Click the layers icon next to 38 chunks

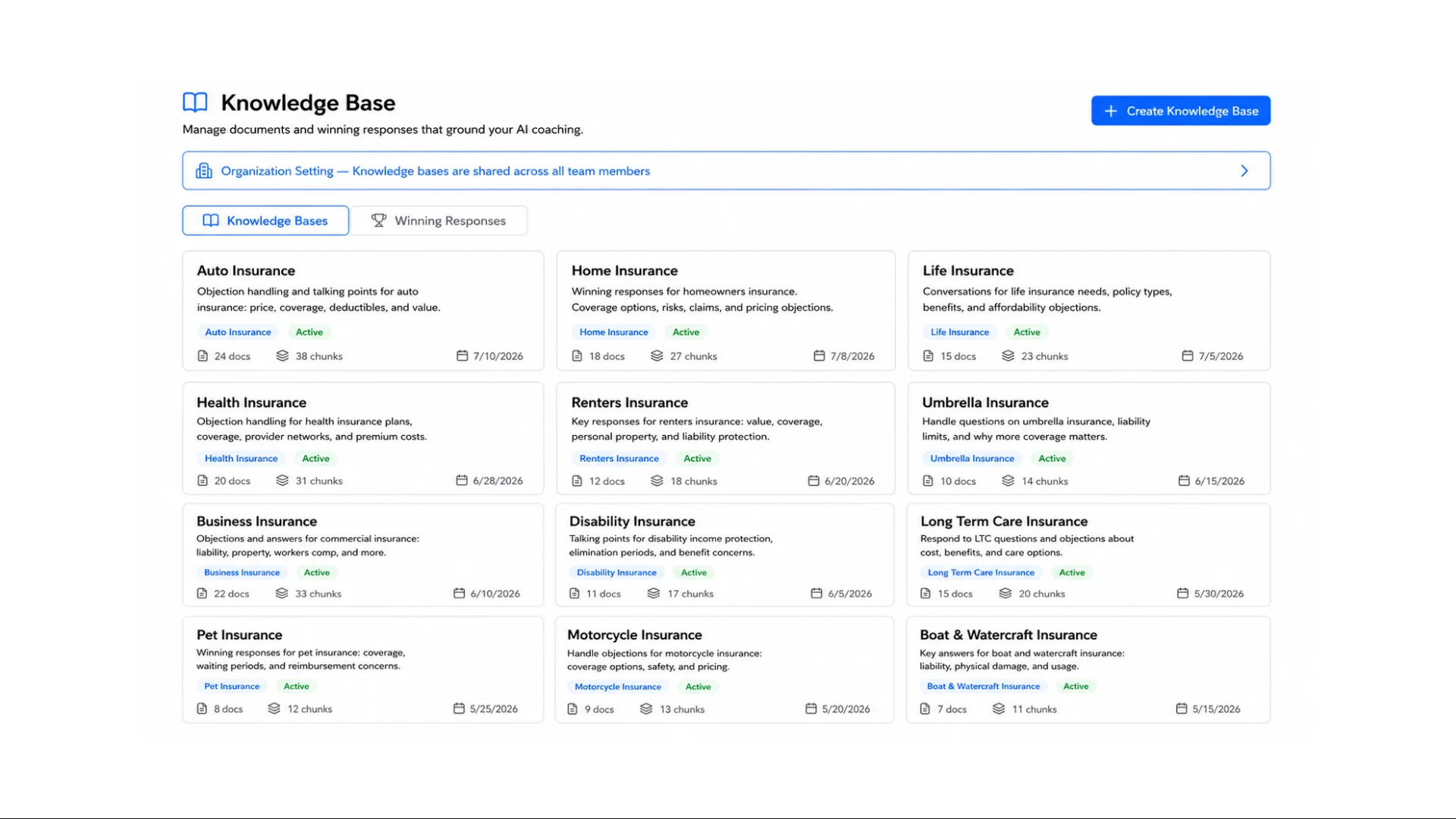pyautogui.click(x=282, y=356)
